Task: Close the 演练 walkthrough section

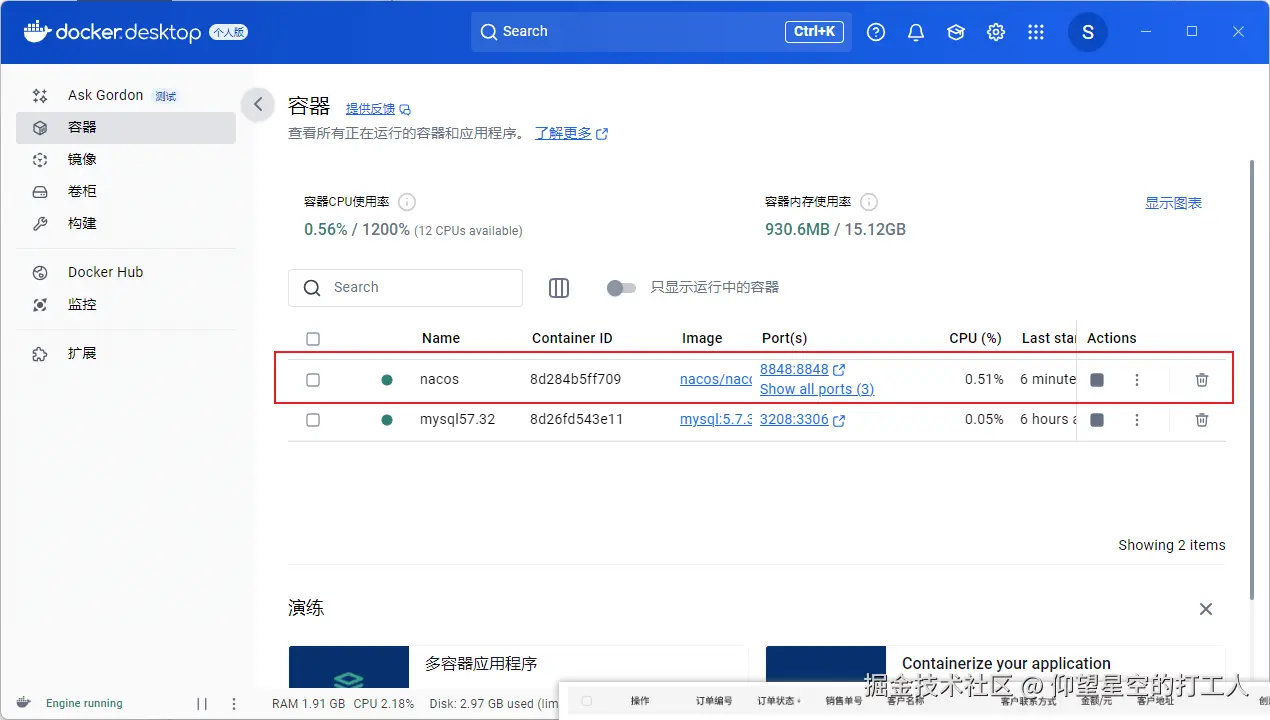Action: click(x=1206, y=609)
